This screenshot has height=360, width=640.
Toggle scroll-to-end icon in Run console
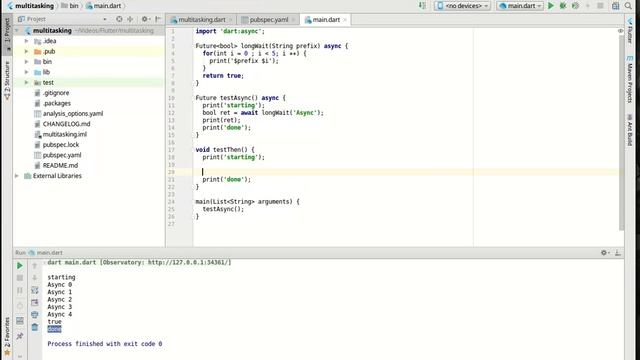[35, 302]
